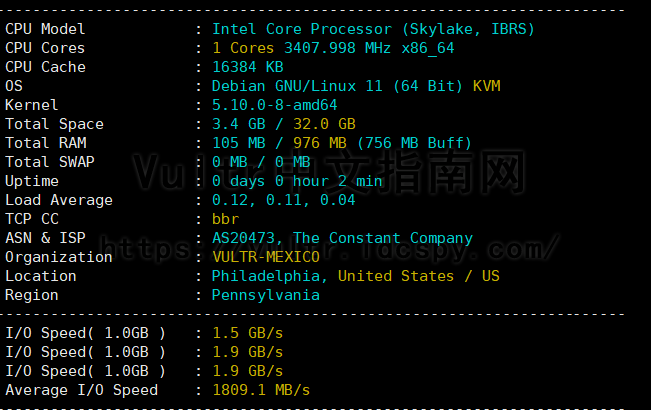
Task: Click the 16384 KB cache value
Action: click(247, 67)
